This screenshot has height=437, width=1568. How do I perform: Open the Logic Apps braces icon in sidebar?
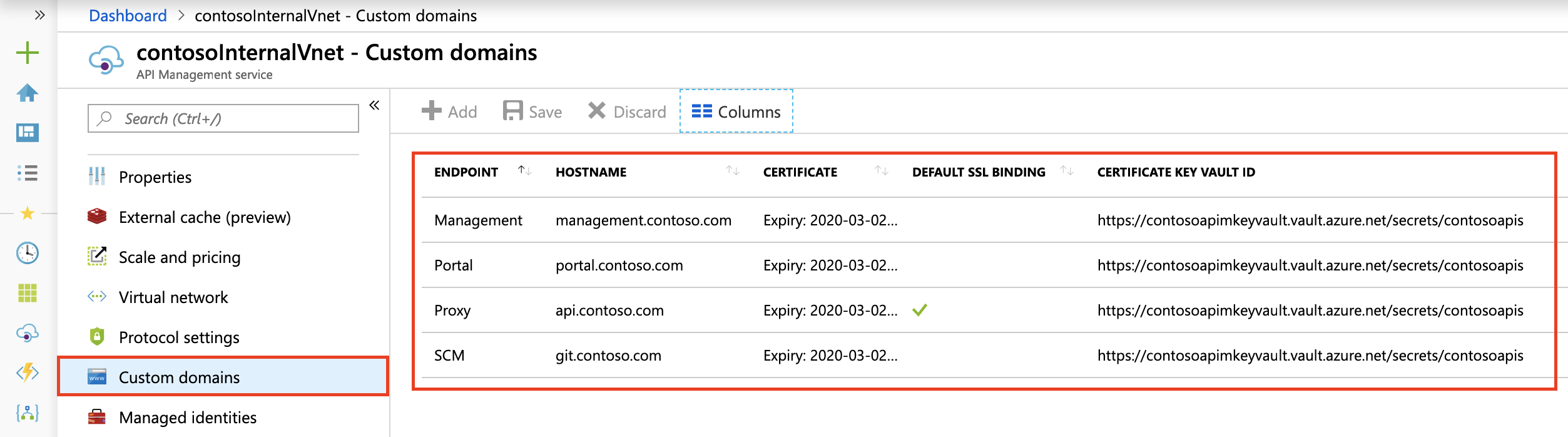28,413
